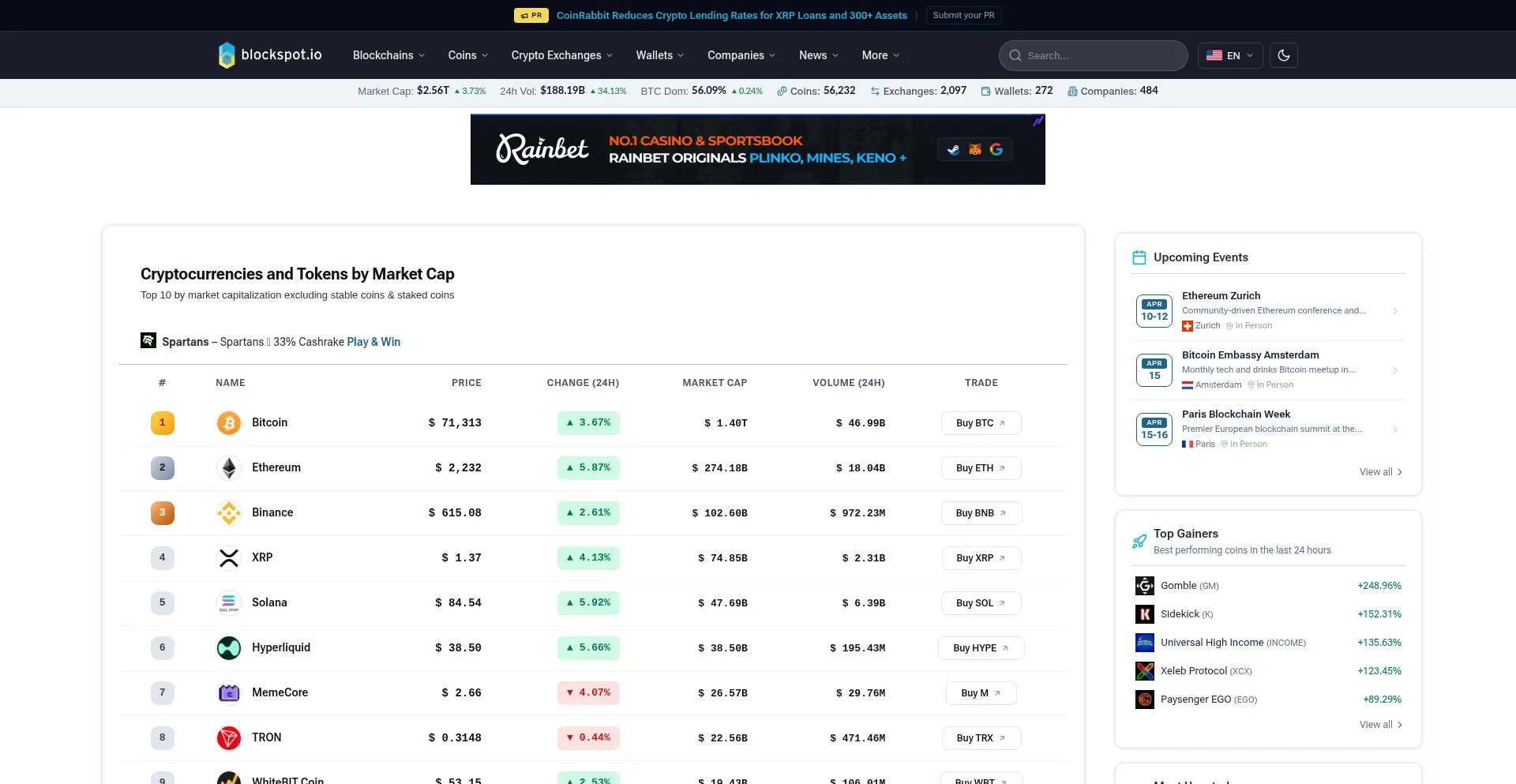Click the APR 15-16 date badge
This screenshot has width=1516, height=784.
tap(1154, 430)
